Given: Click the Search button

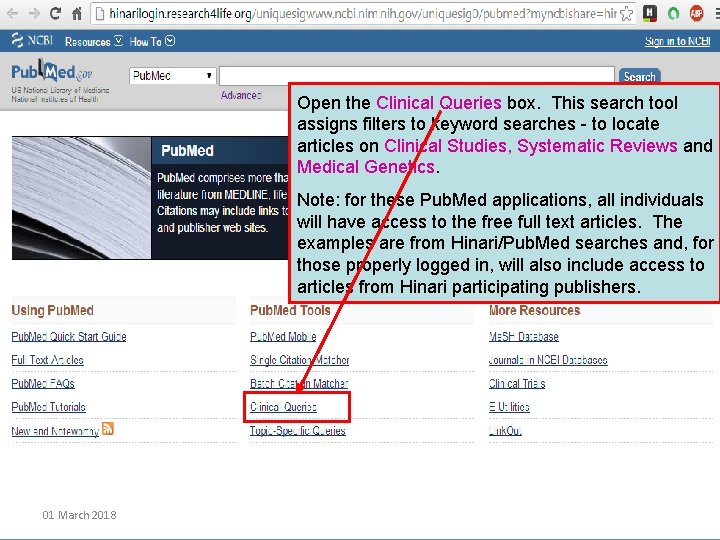Looking at the screenshot, I should coord(640,76).
